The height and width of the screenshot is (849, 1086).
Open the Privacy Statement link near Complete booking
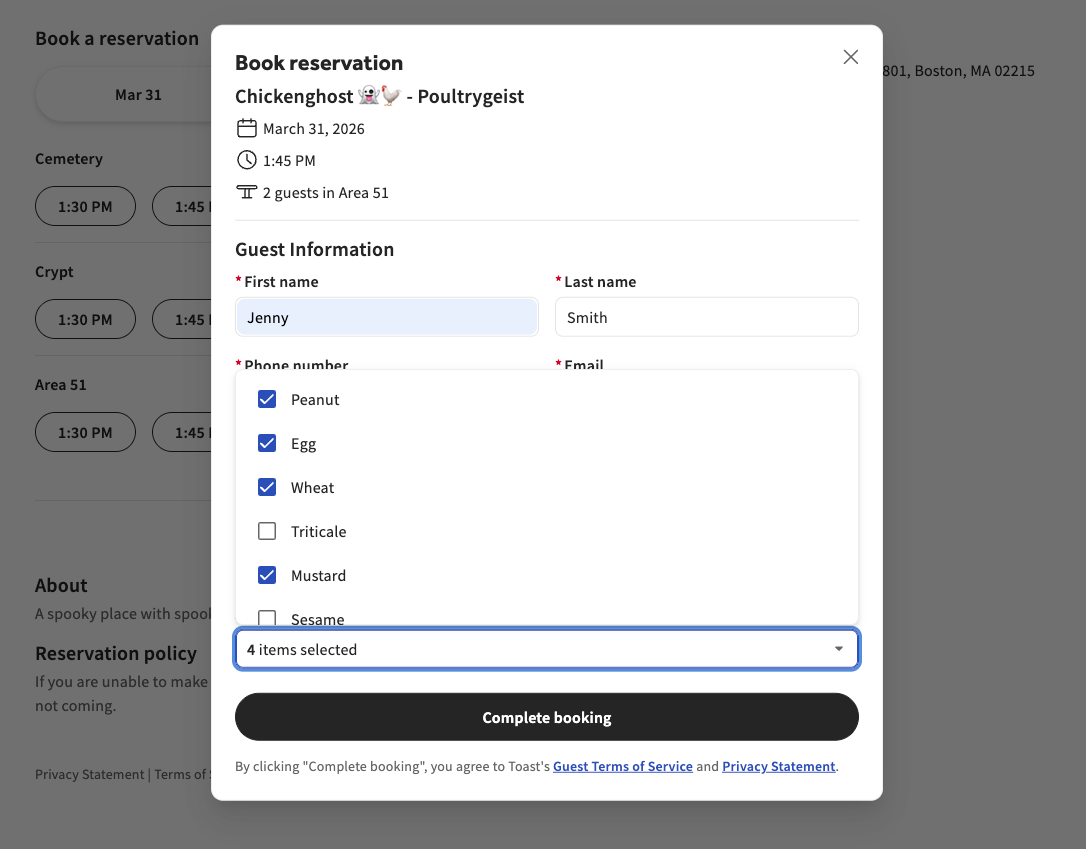point(778,766)
